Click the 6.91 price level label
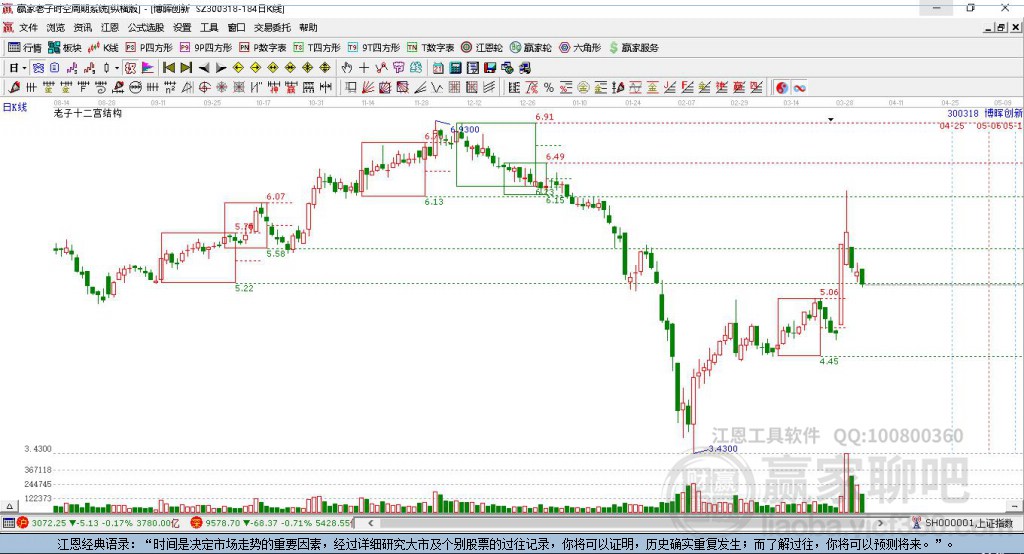This screenshot has height=554, width=1024. 544,117
